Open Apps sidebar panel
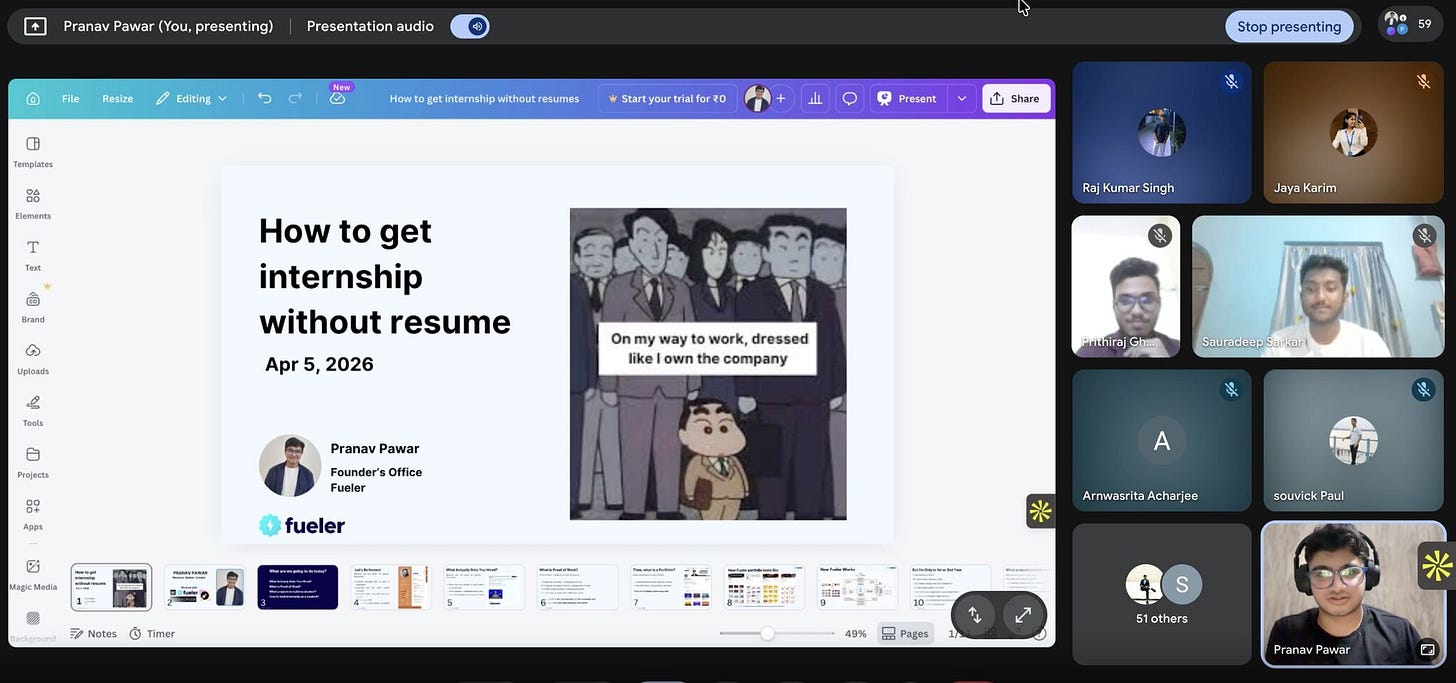1456x683 pixels. (x=33, y=514)
